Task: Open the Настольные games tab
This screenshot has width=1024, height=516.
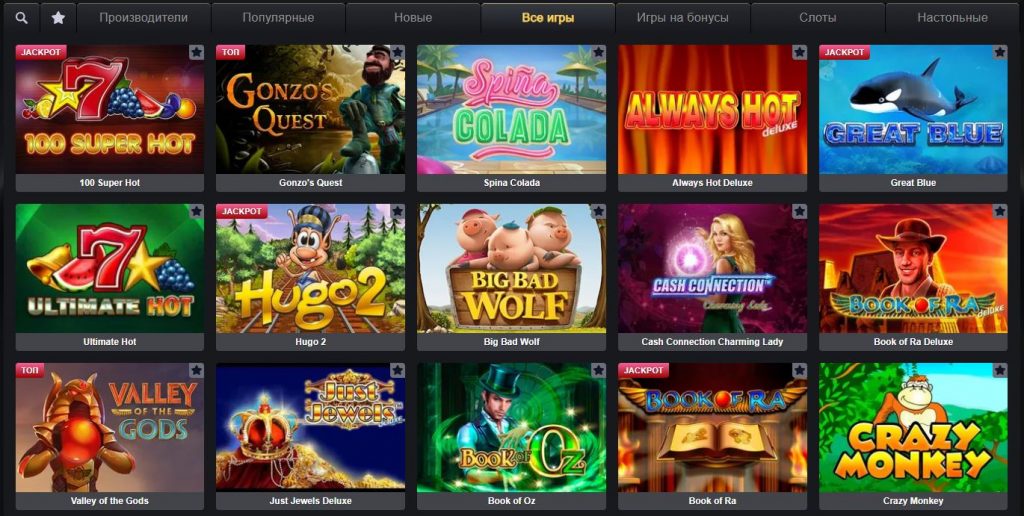Action: pos(952,18)
